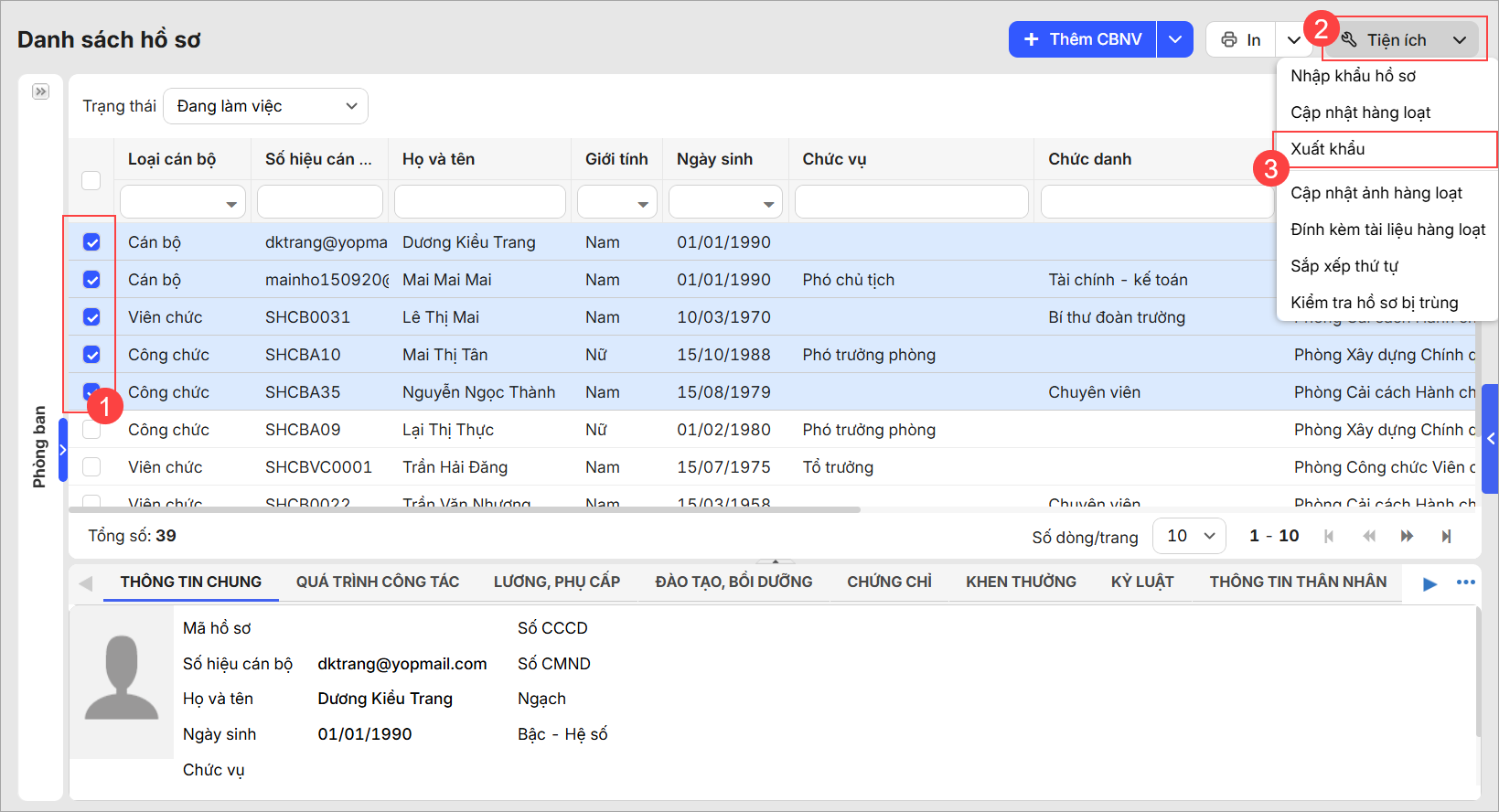
Task: Click the Thêm CBNV button
Action: (x=1083, y=39)
